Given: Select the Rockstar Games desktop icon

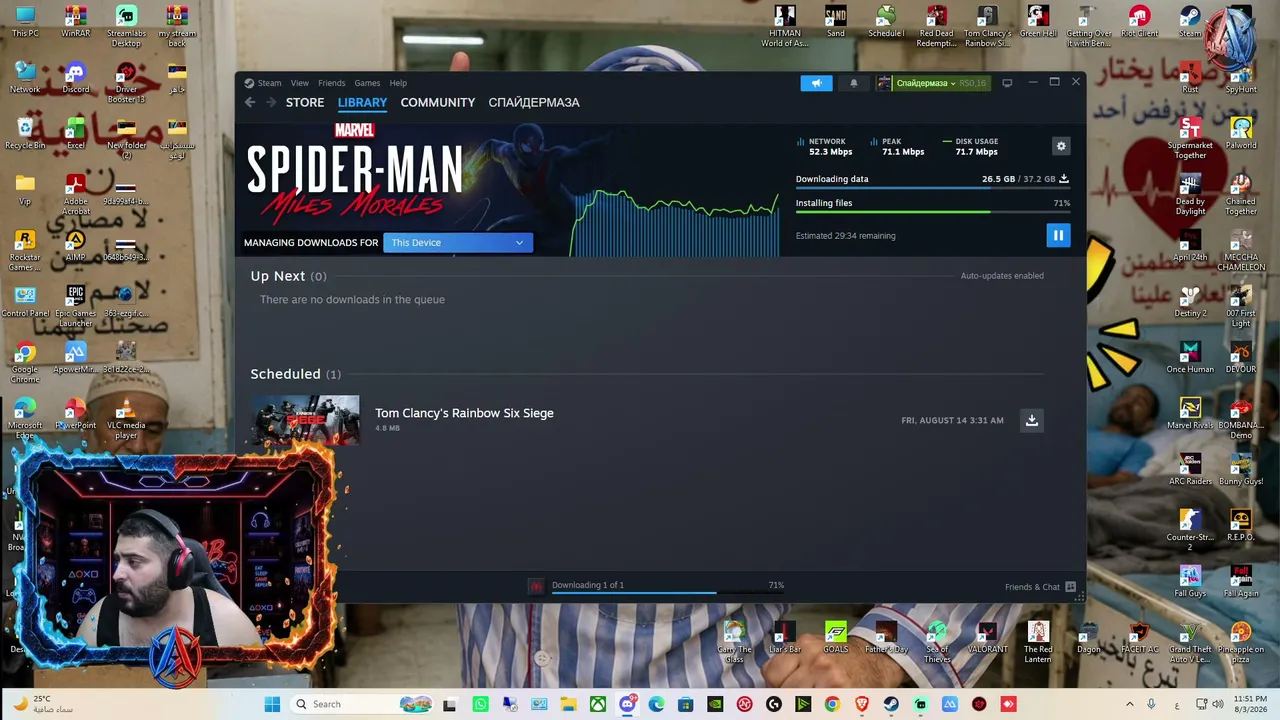Looking at the screenshot, I should (x=25, y=249).
